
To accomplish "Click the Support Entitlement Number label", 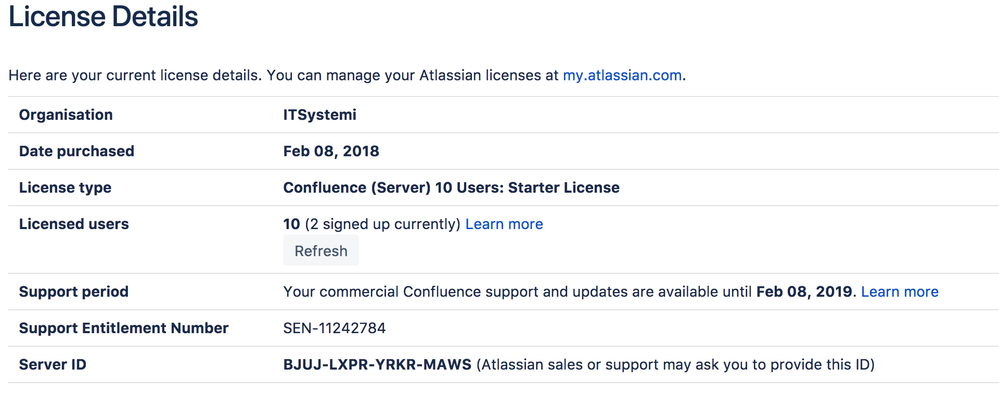I will point(124,328).
